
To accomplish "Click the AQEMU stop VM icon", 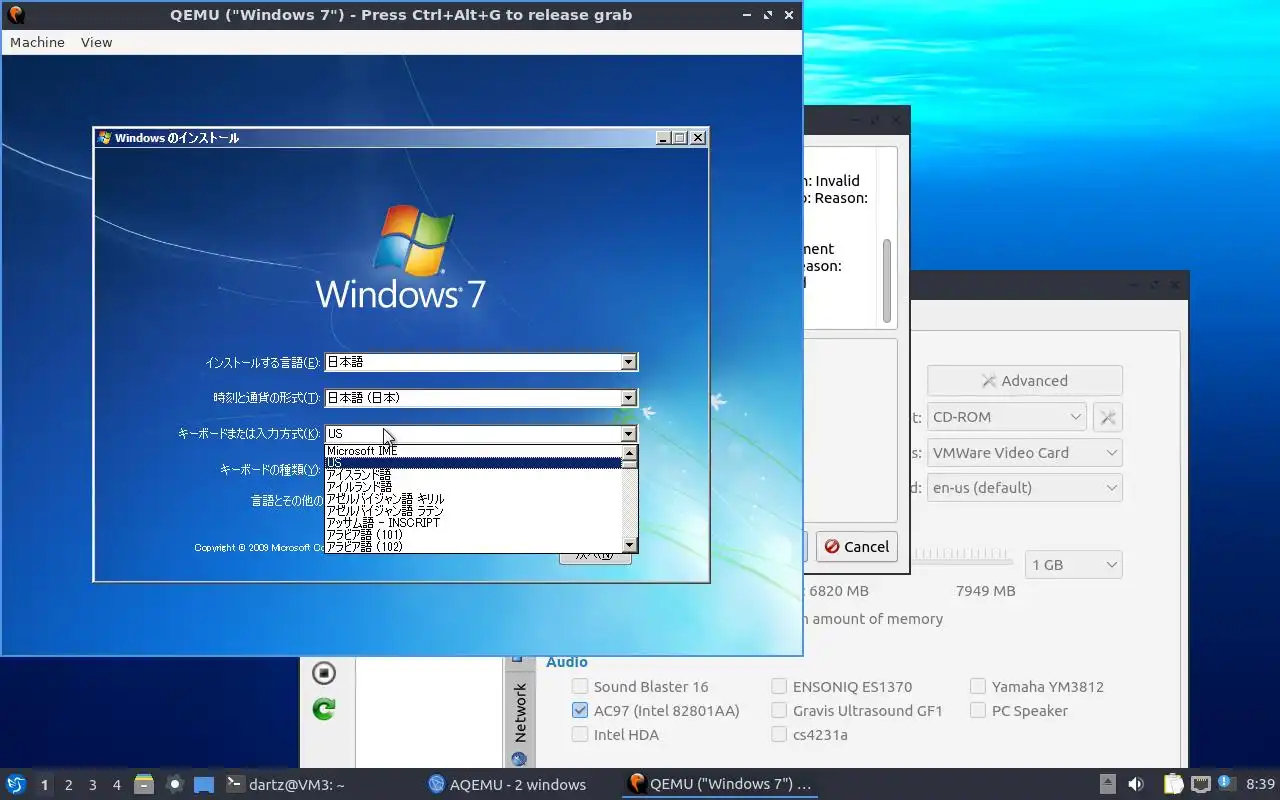I will coord(324,673).
